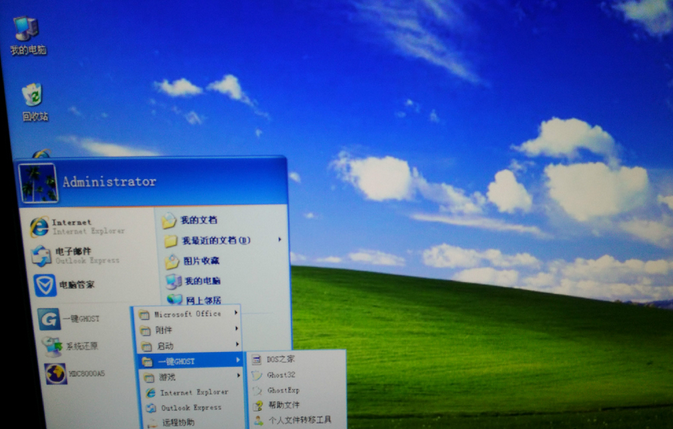Launch 电脑管家 from start menu
The height and width of the screenshot is (429, 673).
[64, 285]
